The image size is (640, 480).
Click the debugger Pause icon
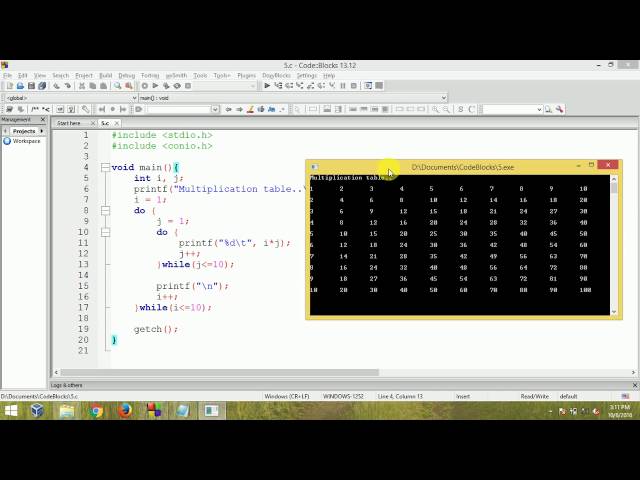point(343,86)
